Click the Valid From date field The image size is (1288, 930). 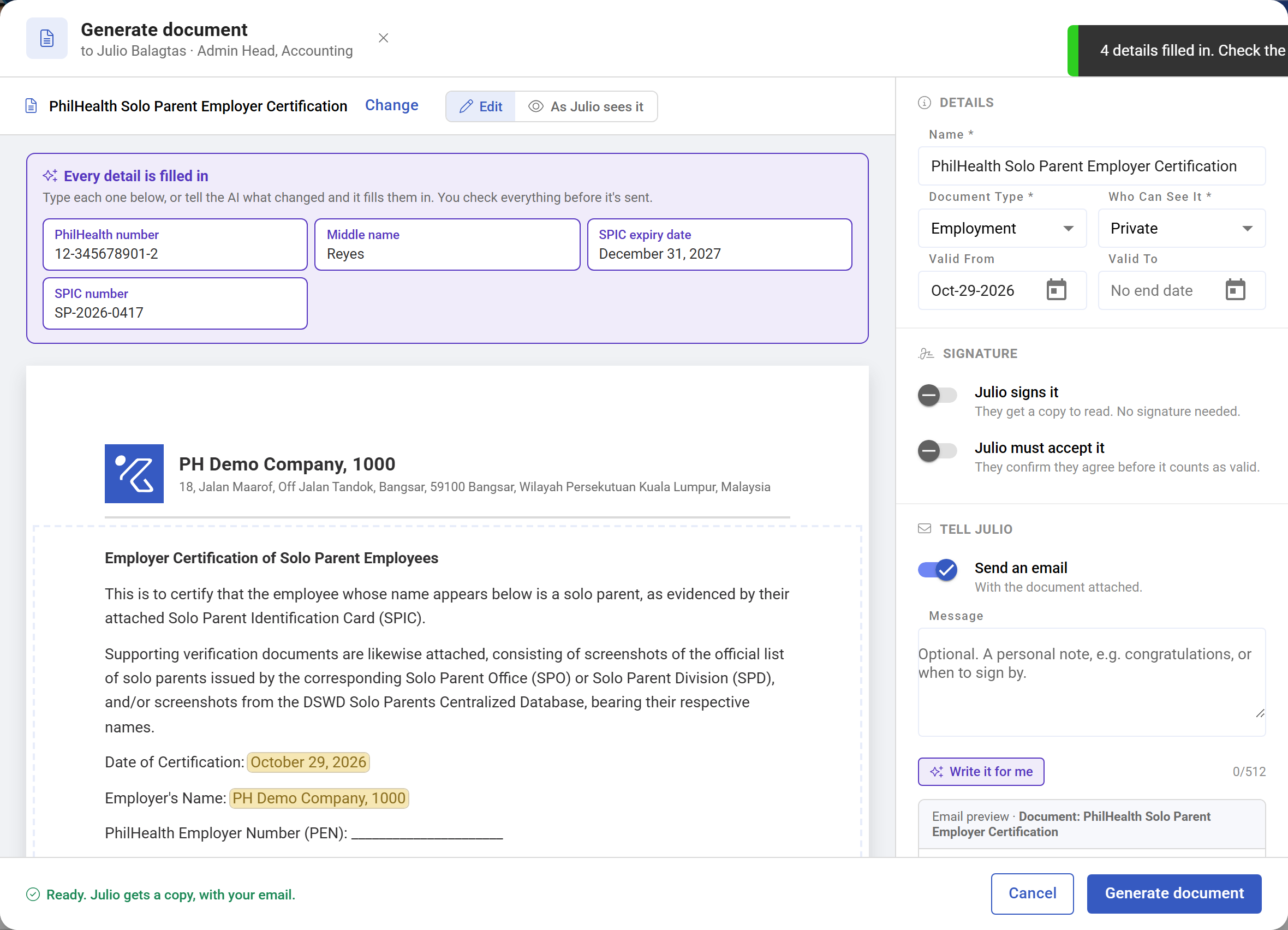coord(1003,290)
